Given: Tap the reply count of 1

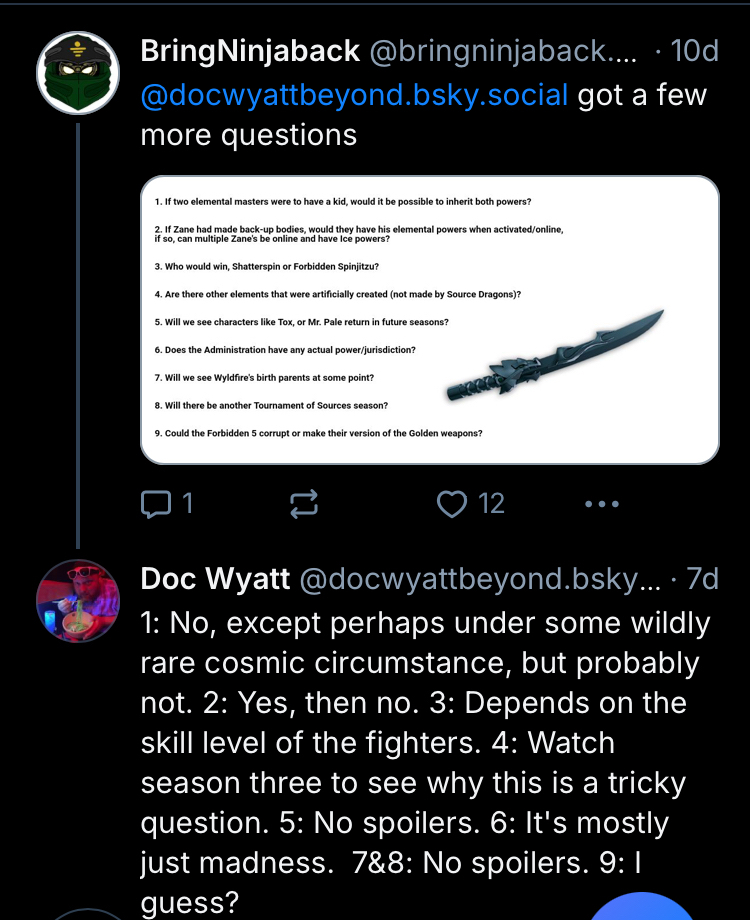Looking at the screenshot, I should [186, 504].
